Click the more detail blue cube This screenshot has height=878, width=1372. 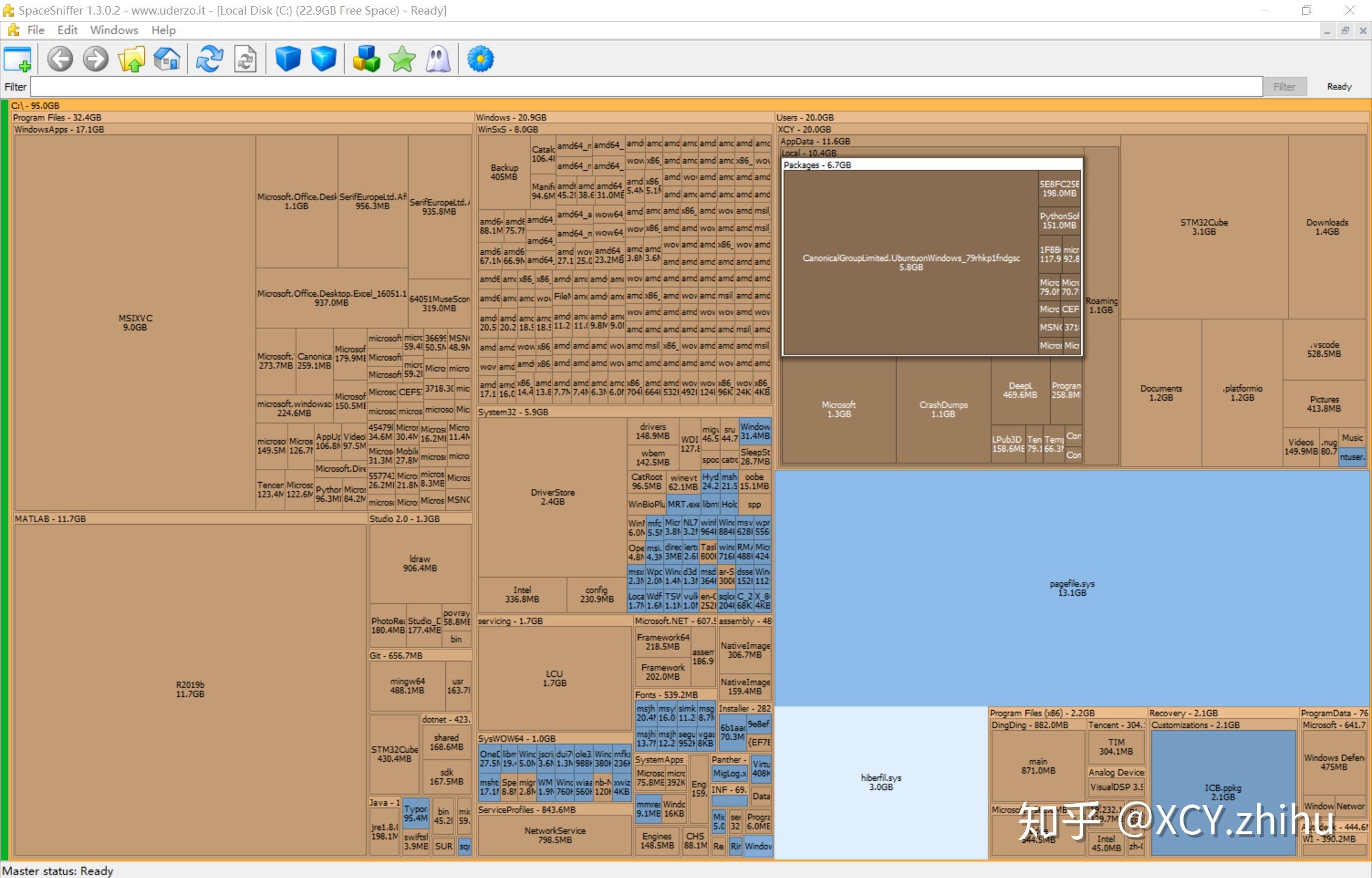click(324, 59)
